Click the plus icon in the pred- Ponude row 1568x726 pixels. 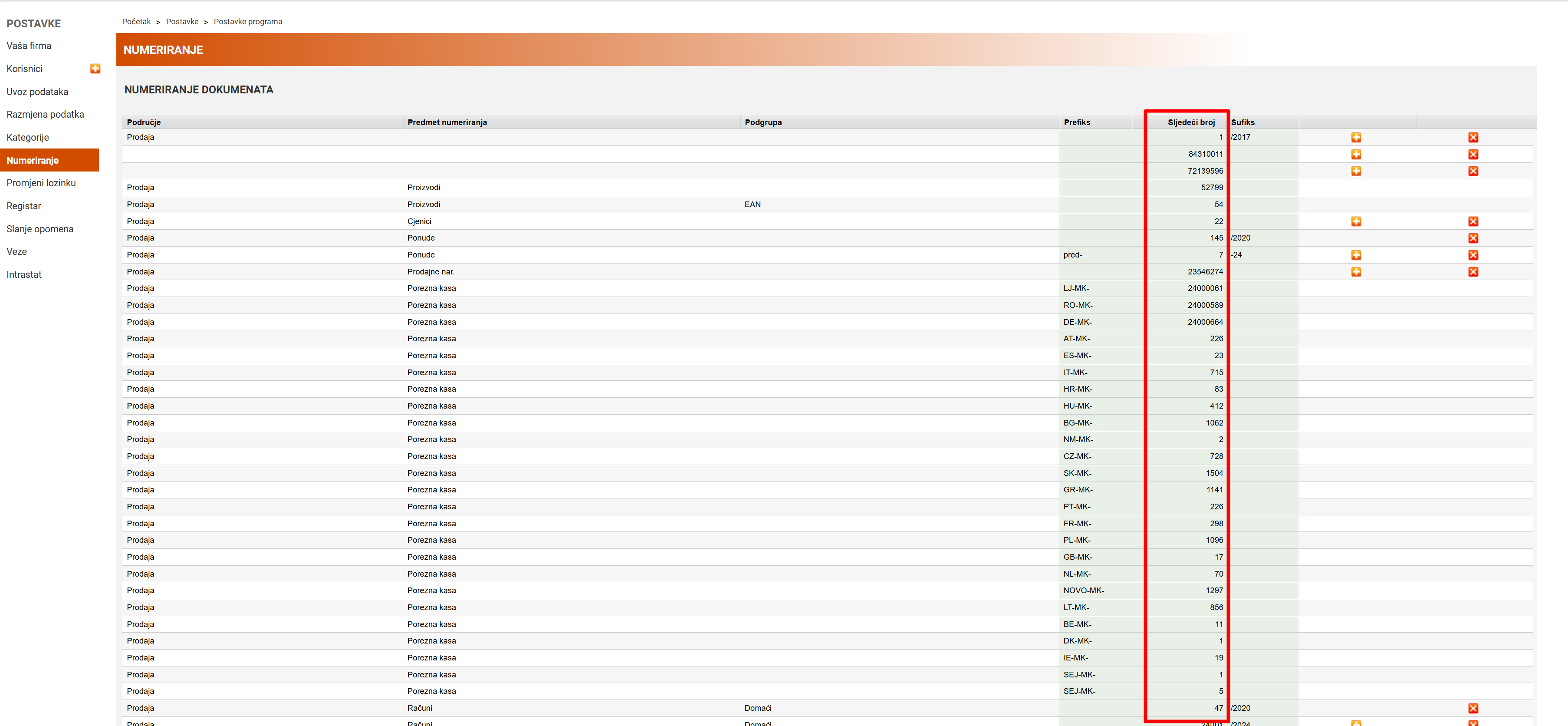point(1356,255)
